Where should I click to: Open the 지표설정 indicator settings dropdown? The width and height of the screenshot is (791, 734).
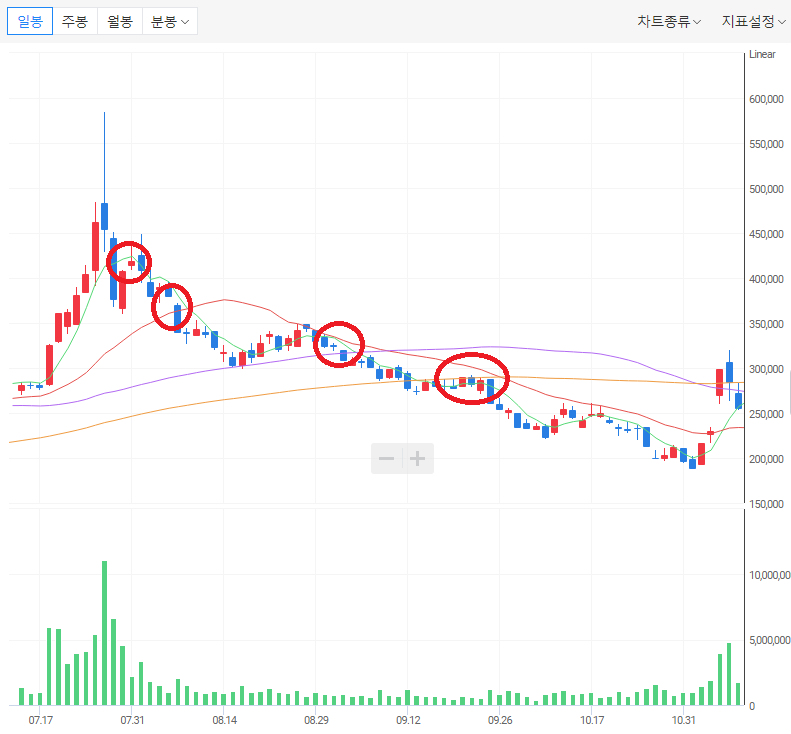click(x=754, y=21)
